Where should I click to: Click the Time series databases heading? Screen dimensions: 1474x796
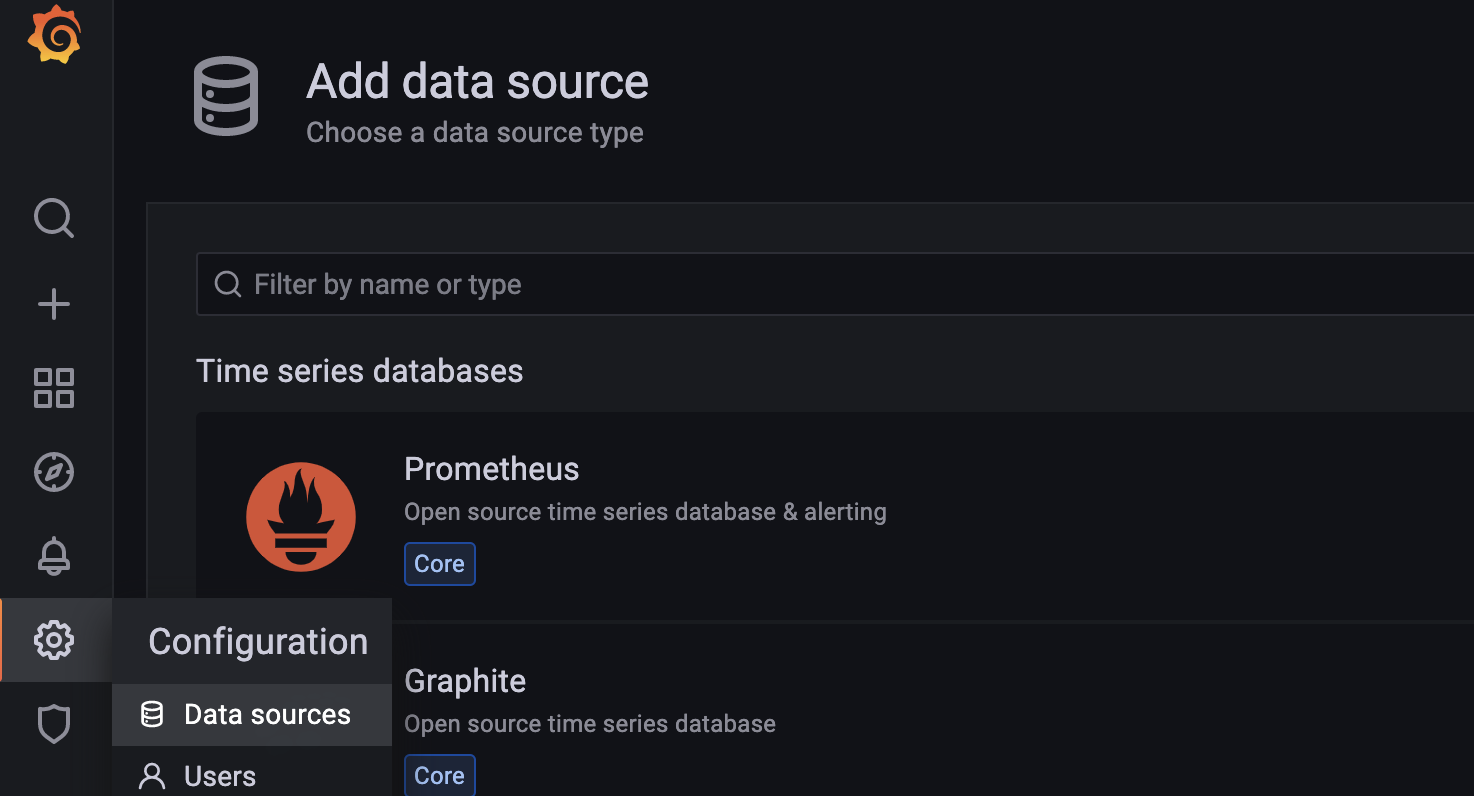[360, 371]
